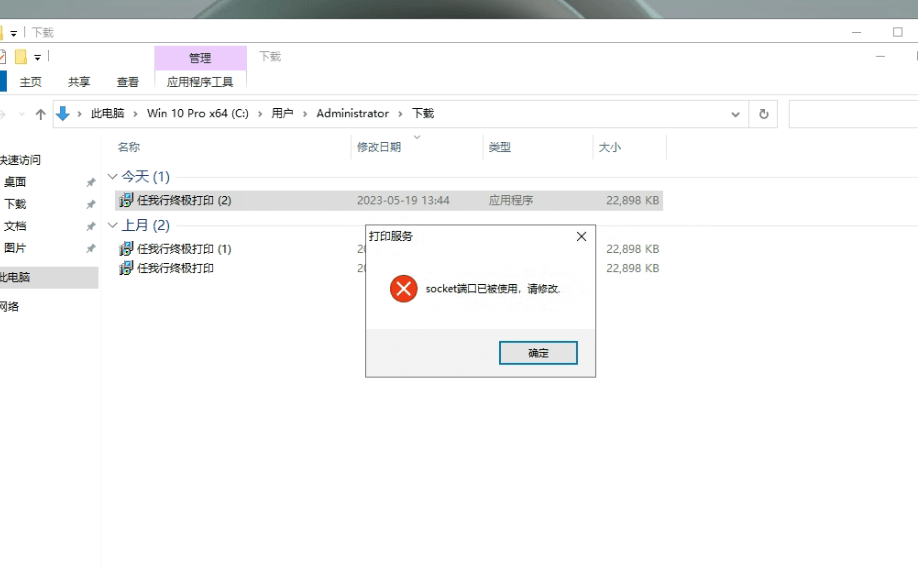Viewport: 918px width, 568px height.
Task: Select file 任我行终极打印 (2)
Action: click(x=389, y=200)
